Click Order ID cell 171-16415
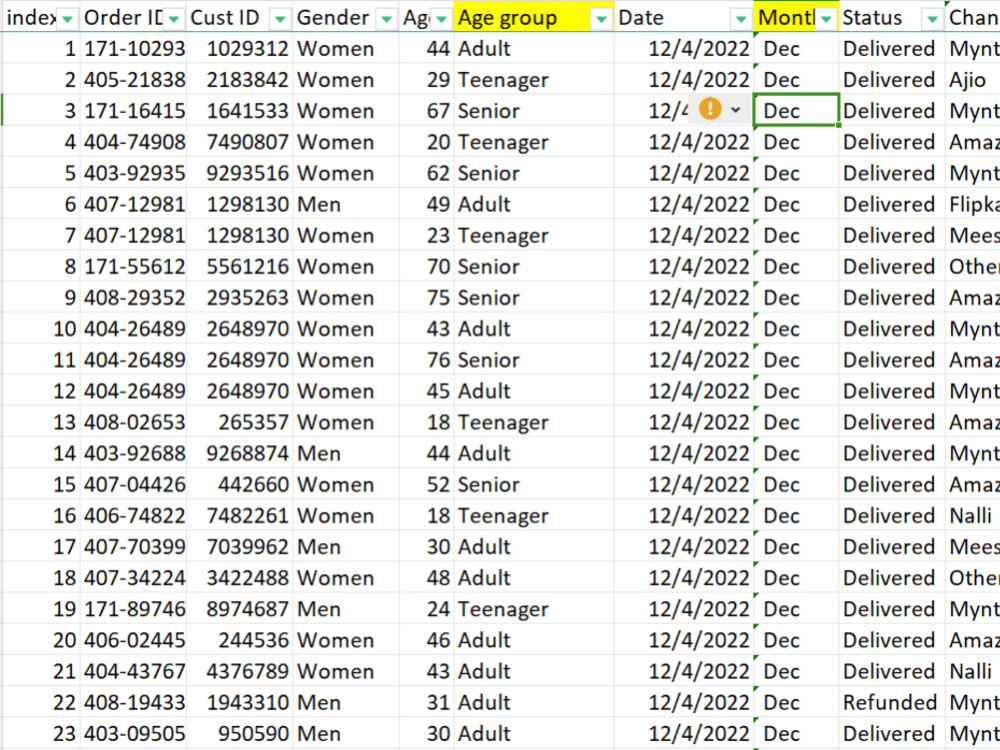The height and width of the screenshot is (750, 1000). click(x=133, y=111)
